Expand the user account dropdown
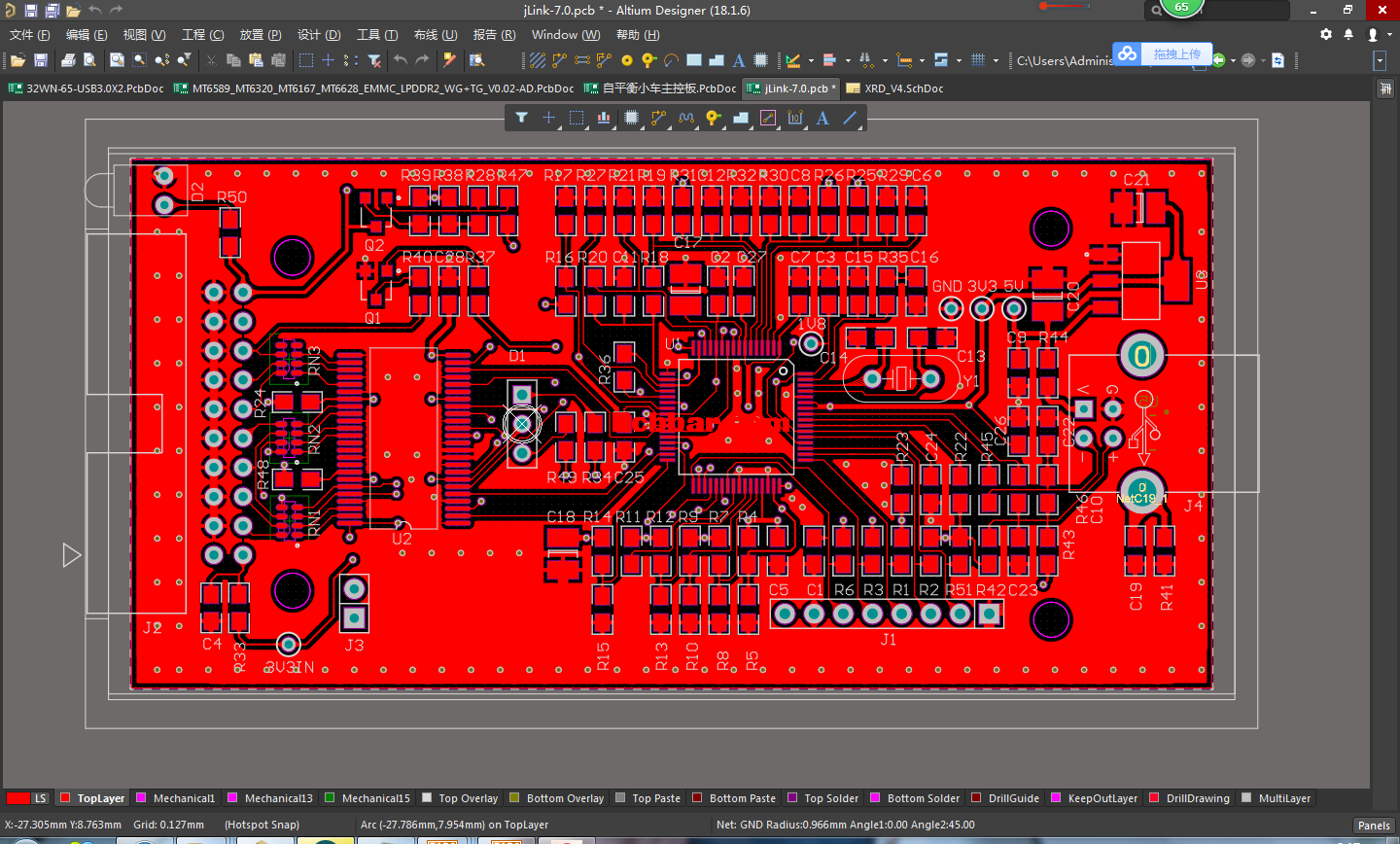This screenshot has height=844, width=1400. [1390, 34]
